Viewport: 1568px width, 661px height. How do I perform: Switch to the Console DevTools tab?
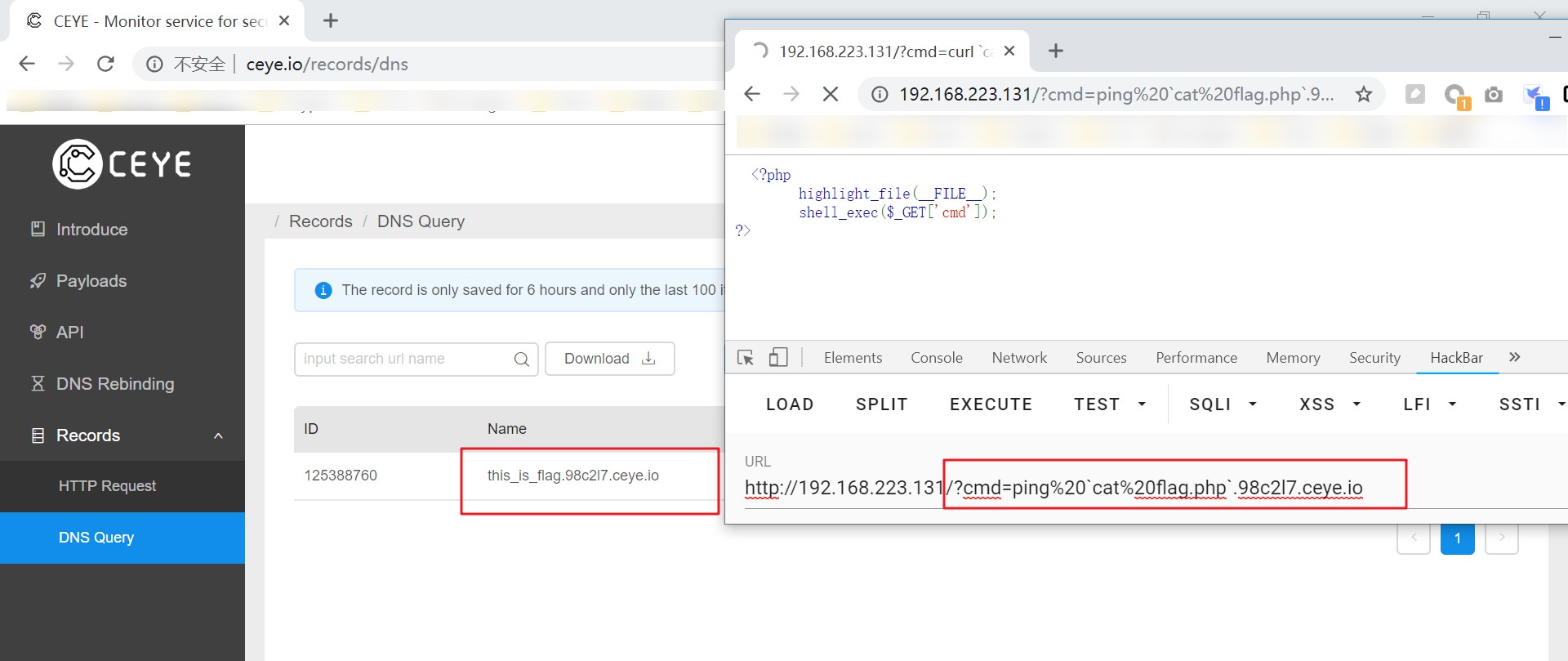coord(937,358)
